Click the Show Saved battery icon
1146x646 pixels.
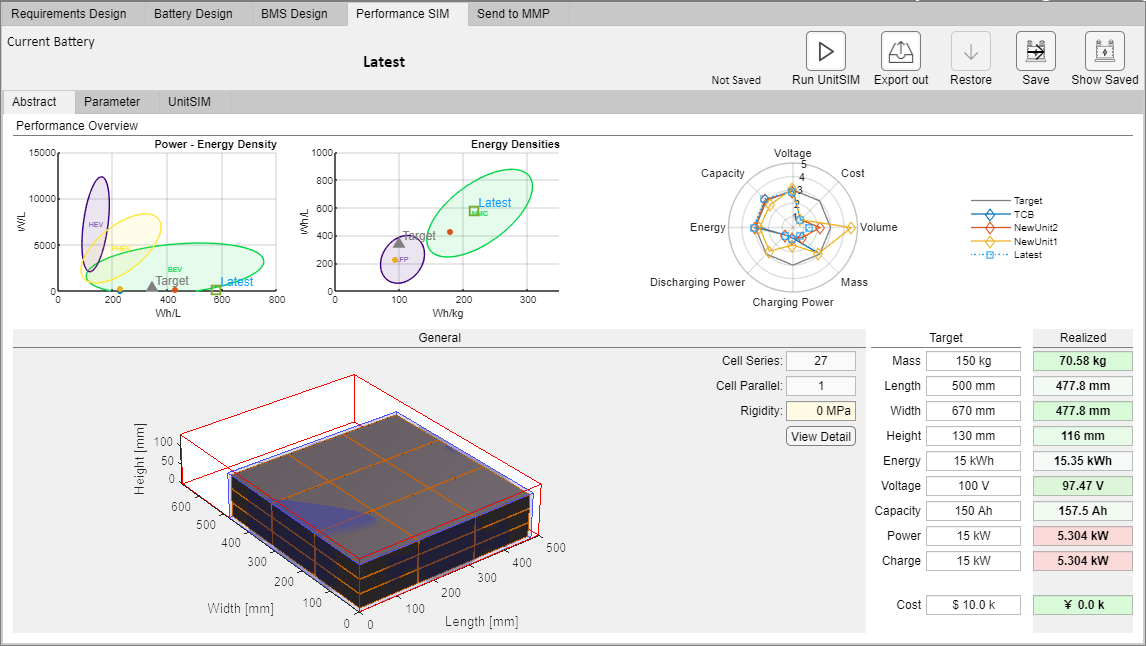pyautogui.click(x=1104, y=51)
